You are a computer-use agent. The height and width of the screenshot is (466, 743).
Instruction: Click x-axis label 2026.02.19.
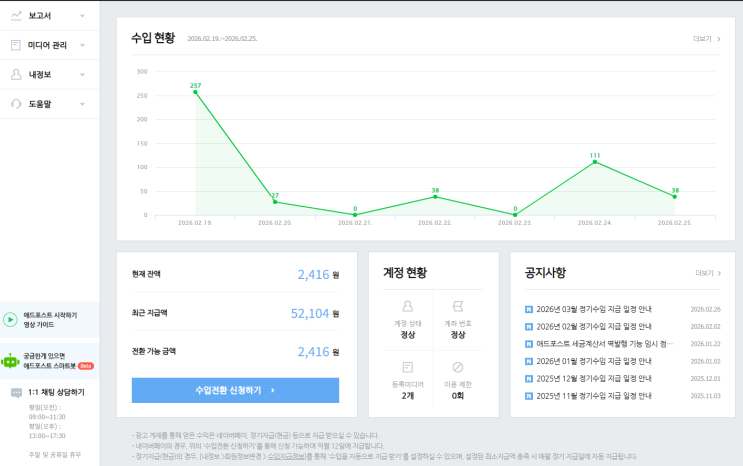point(195,223)
